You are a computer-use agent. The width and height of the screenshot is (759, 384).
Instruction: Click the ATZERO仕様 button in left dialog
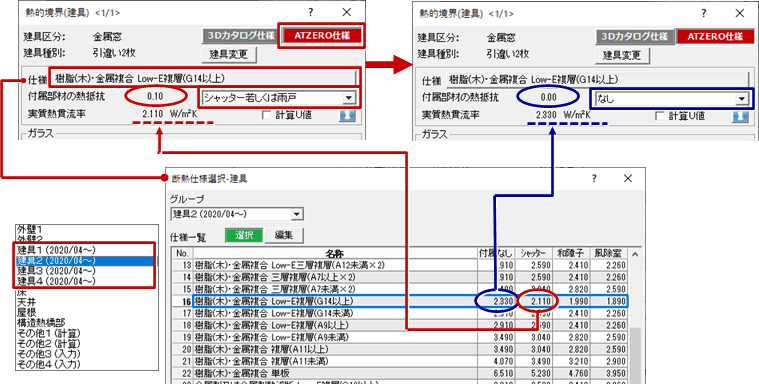click(x=322, y=35)
